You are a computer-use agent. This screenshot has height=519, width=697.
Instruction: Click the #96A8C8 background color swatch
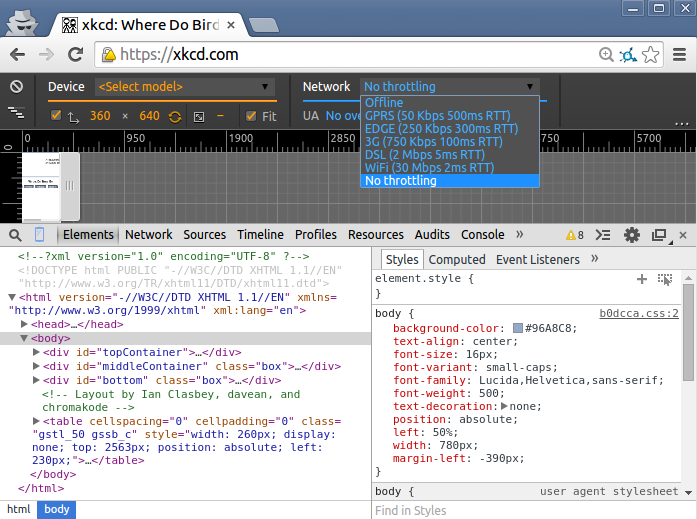[x=518, y=329]
